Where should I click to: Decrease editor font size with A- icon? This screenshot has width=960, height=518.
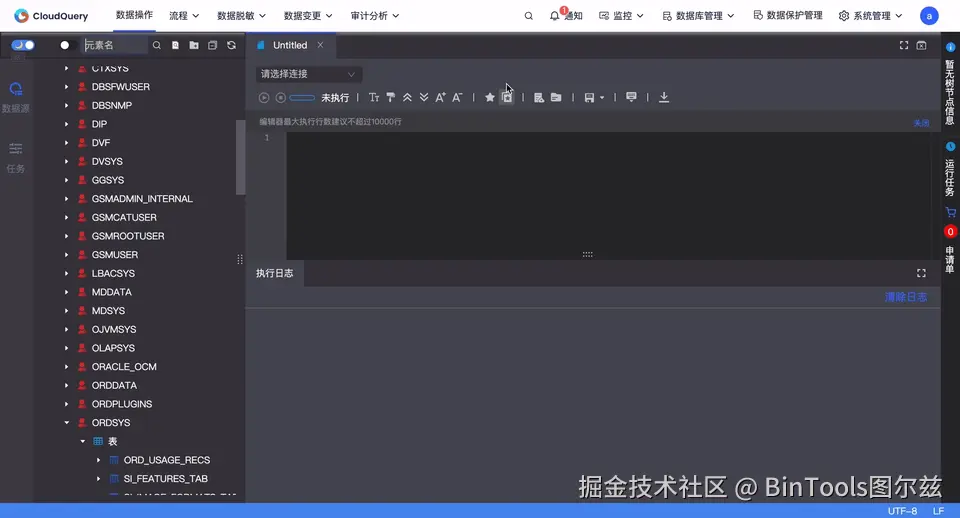point(457,97)
